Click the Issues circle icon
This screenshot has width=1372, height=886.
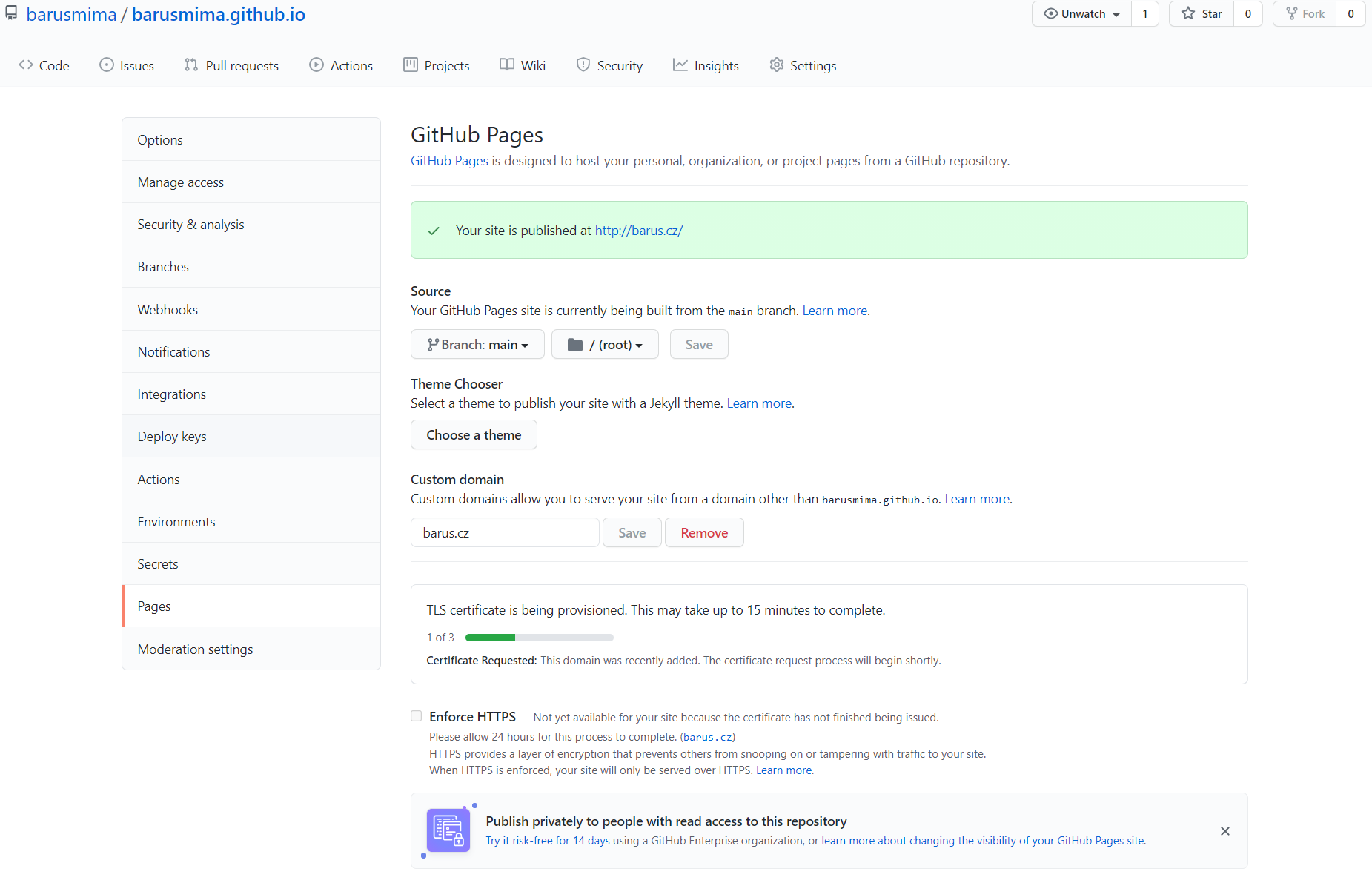pyautogui.click(x=106, y=65)
